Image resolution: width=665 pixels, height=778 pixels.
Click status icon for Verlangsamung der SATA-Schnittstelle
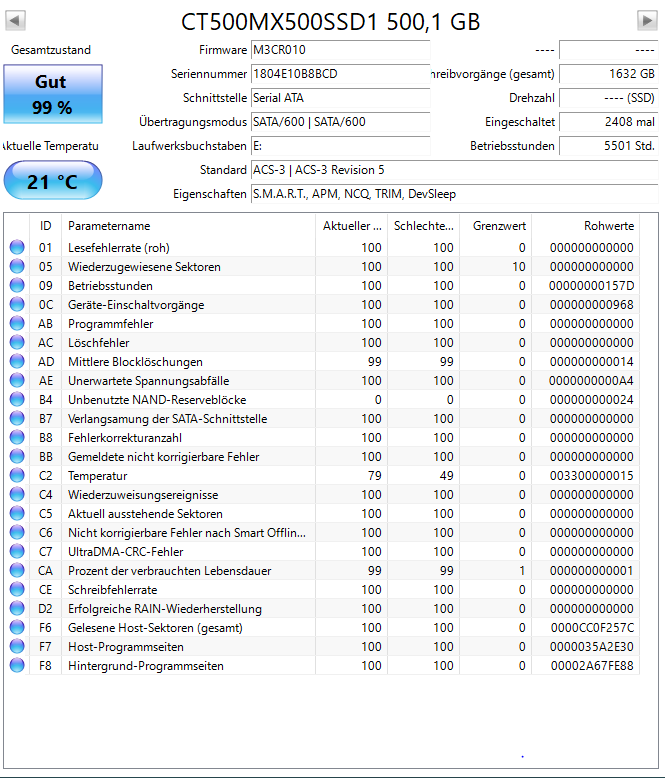(17, 418)
